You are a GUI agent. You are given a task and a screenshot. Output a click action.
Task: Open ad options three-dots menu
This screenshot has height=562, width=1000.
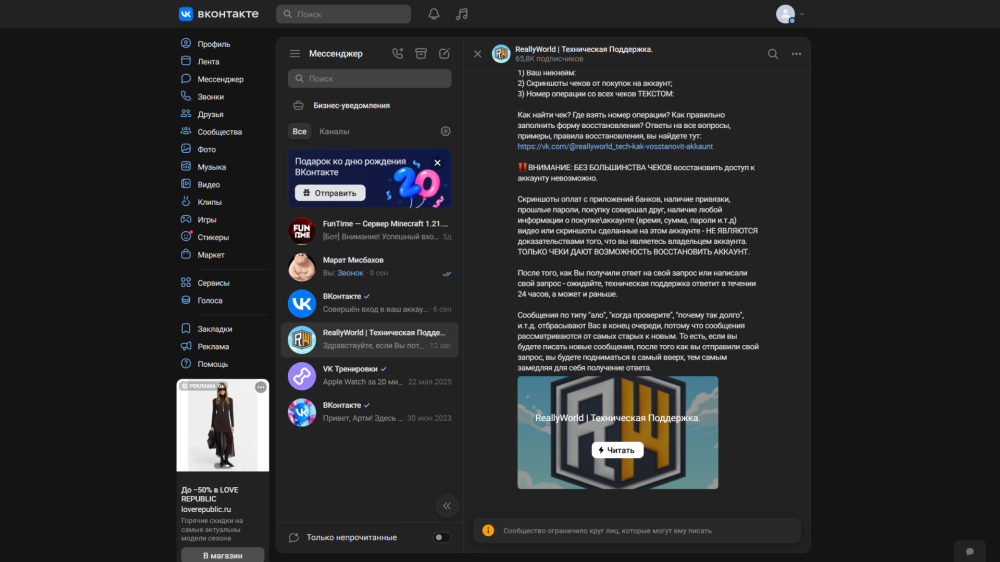(x=261, y=387)
